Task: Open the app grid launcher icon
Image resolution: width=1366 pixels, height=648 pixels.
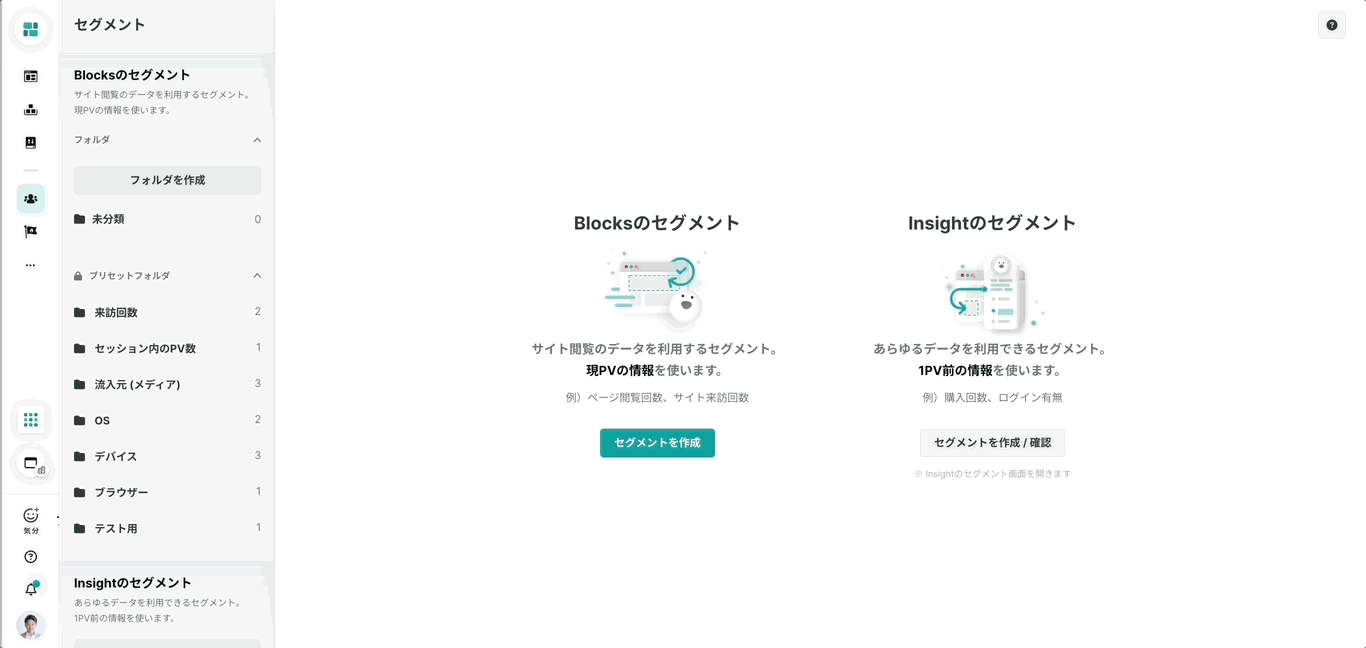Action: [30, 420]
